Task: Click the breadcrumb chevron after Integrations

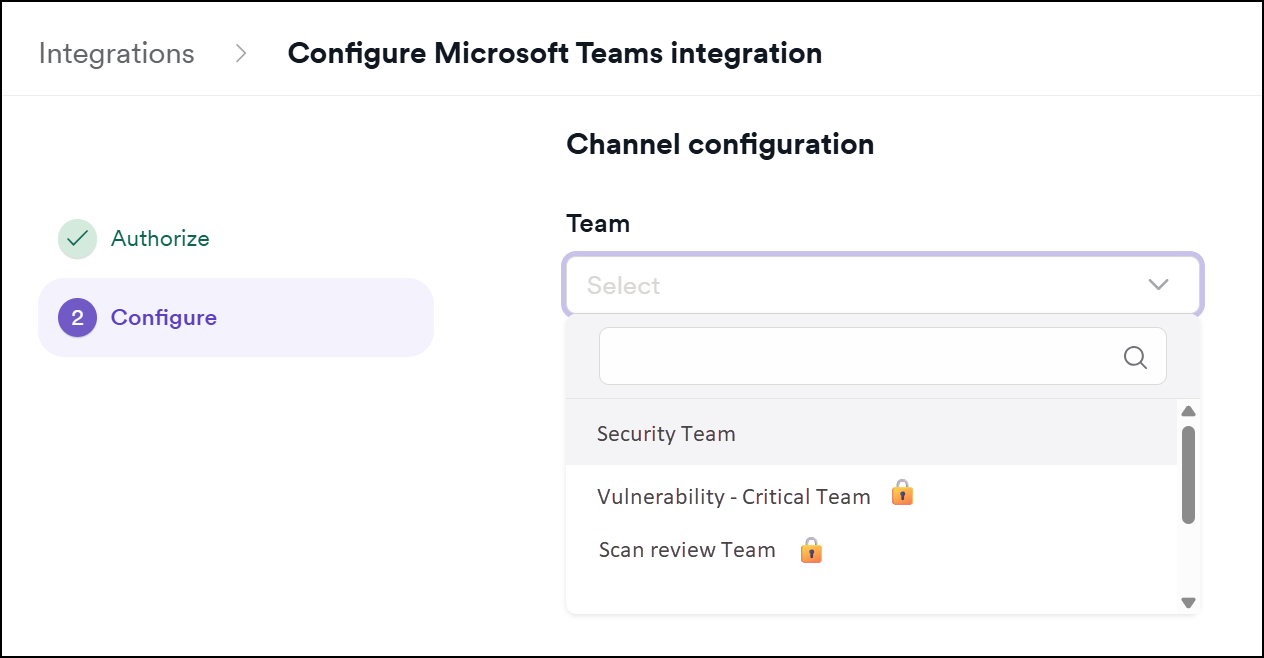Action: coord(240,54)
